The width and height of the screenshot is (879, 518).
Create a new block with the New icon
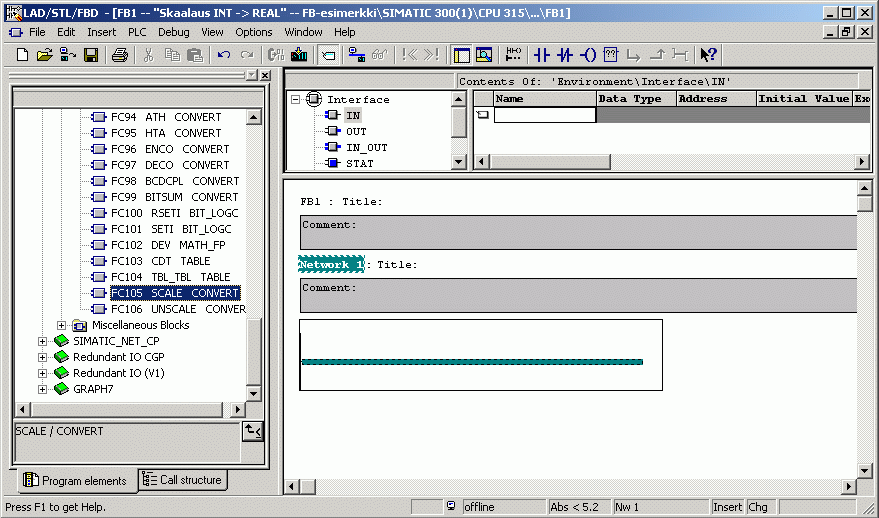[22, 54]
